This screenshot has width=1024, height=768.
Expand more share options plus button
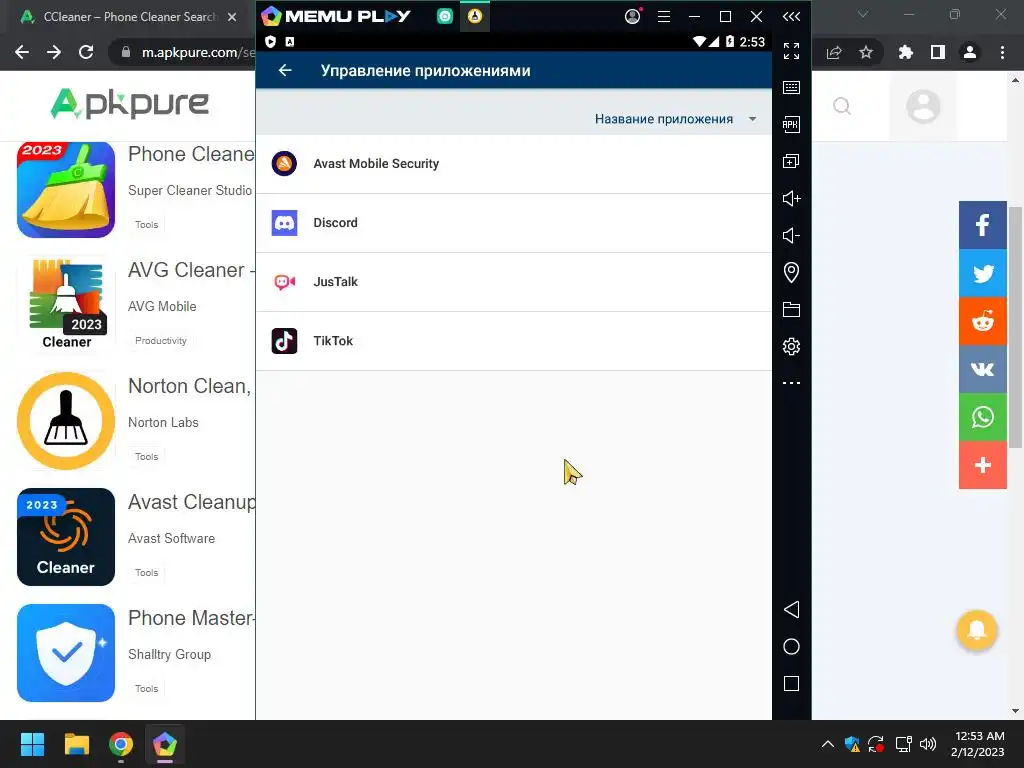[x=982, y=465]
